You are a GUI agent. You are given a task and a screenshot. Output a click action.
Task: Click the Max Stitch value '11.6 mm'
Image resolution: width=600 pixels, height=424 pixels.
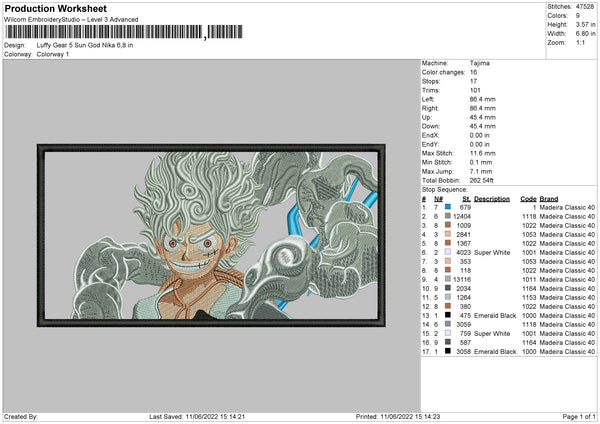click(483, 153)
